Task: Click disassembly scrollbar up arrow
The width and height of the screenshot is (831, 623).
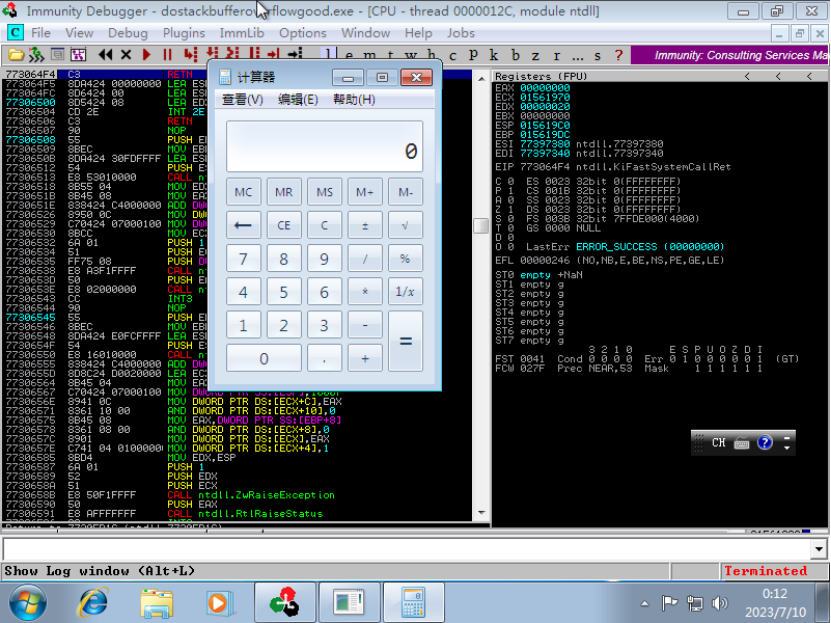Action: click(x=481, y=79)
